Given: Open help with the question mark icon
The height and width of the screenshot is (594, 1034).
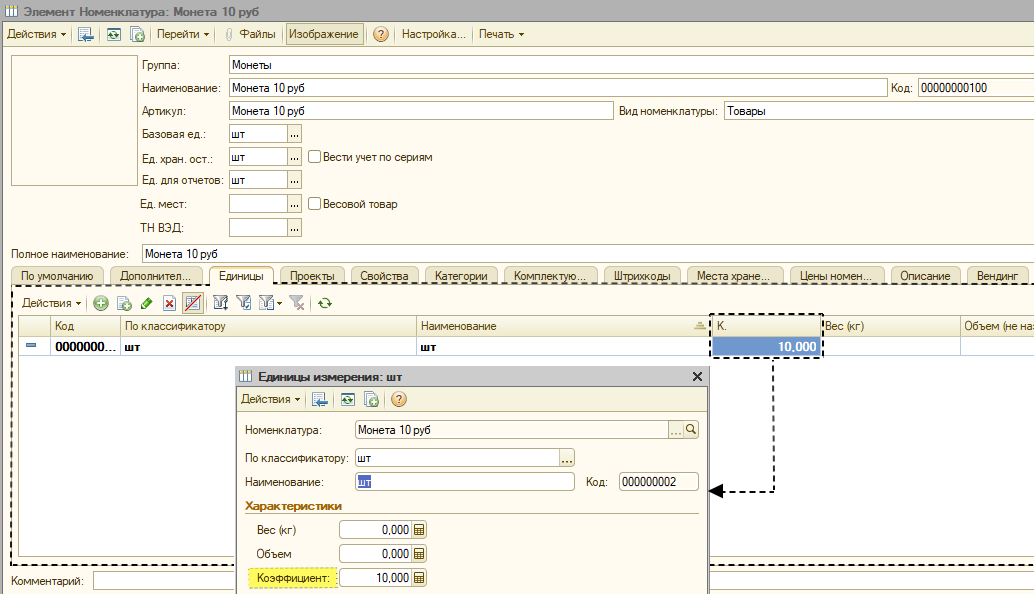Looking at the screenshot, I should [x=380, y=34].
